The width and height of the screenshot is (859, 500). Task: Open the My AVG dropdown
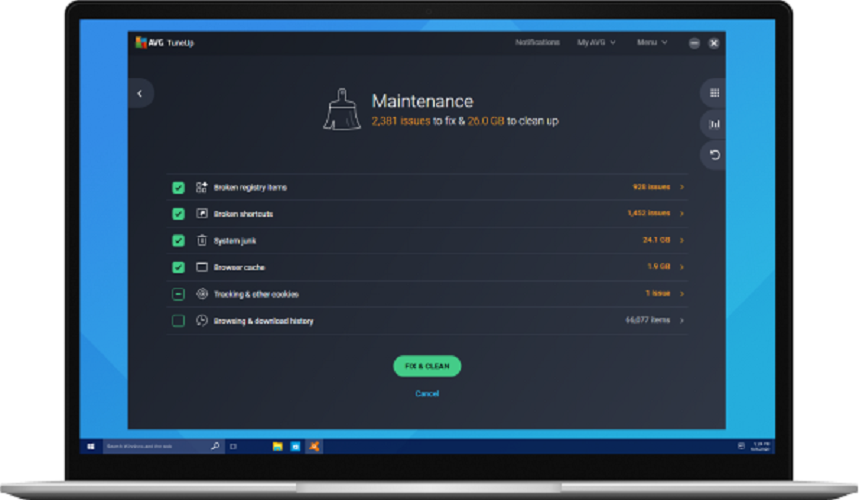click(596, 42)
